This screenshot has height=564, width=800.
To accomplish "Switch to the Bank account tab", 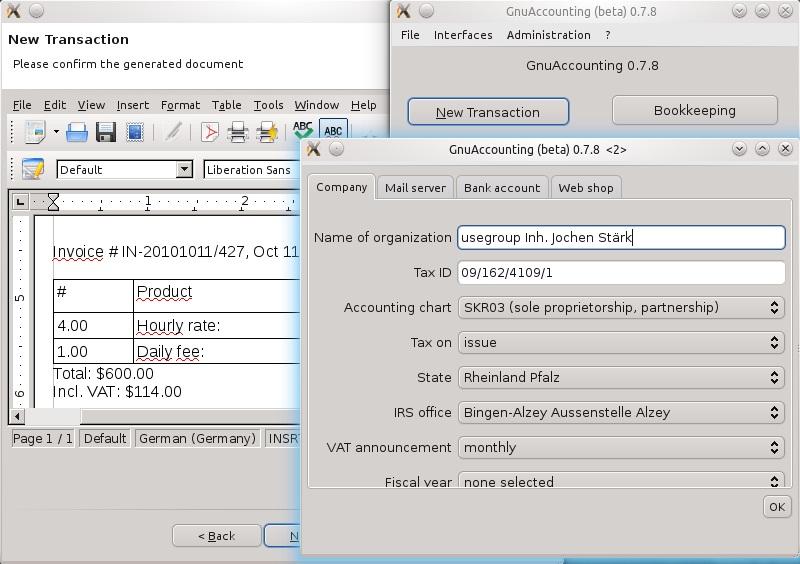I will click(502, 188).
